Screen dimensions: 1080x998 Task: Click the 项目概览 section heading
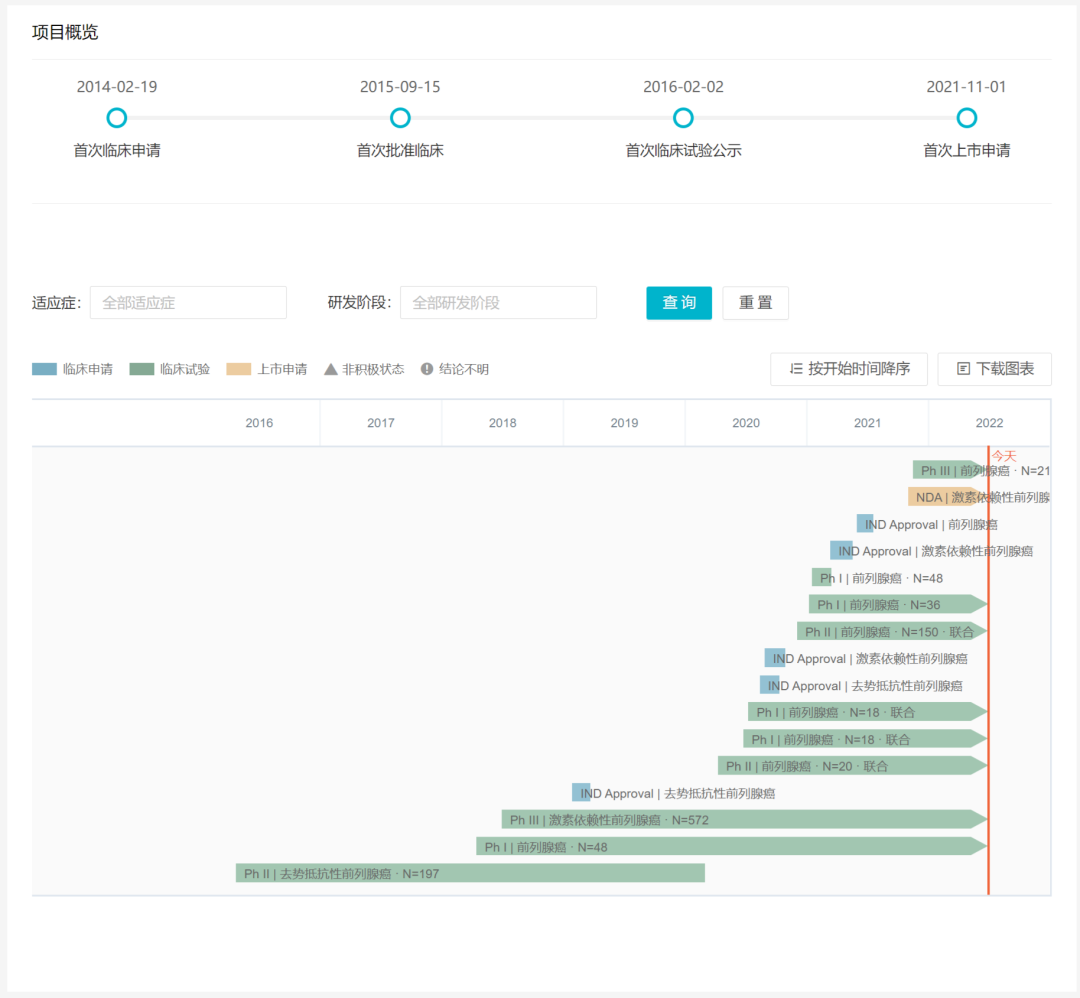coord(65,32)
